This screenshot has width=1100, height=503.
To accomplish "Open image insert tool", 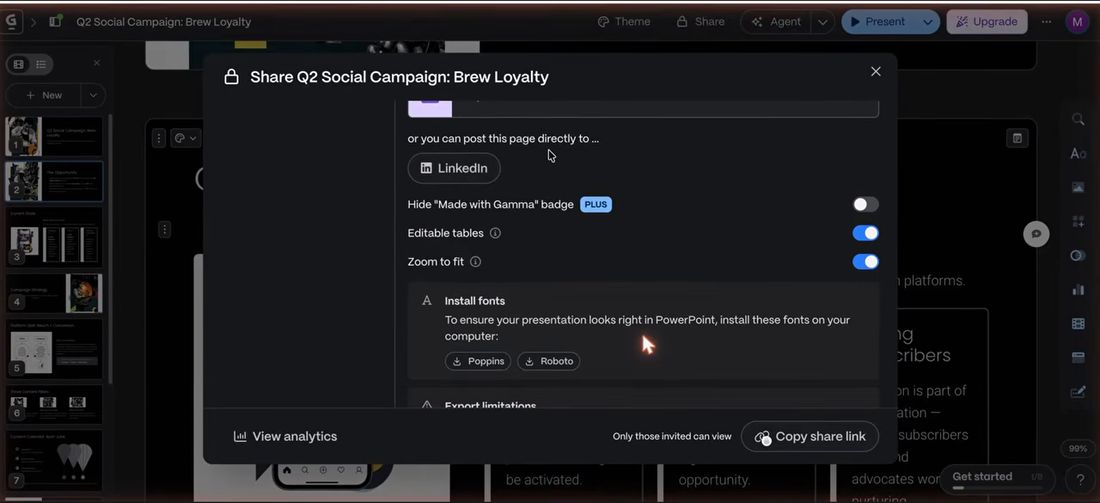I will coord(1078,187).
